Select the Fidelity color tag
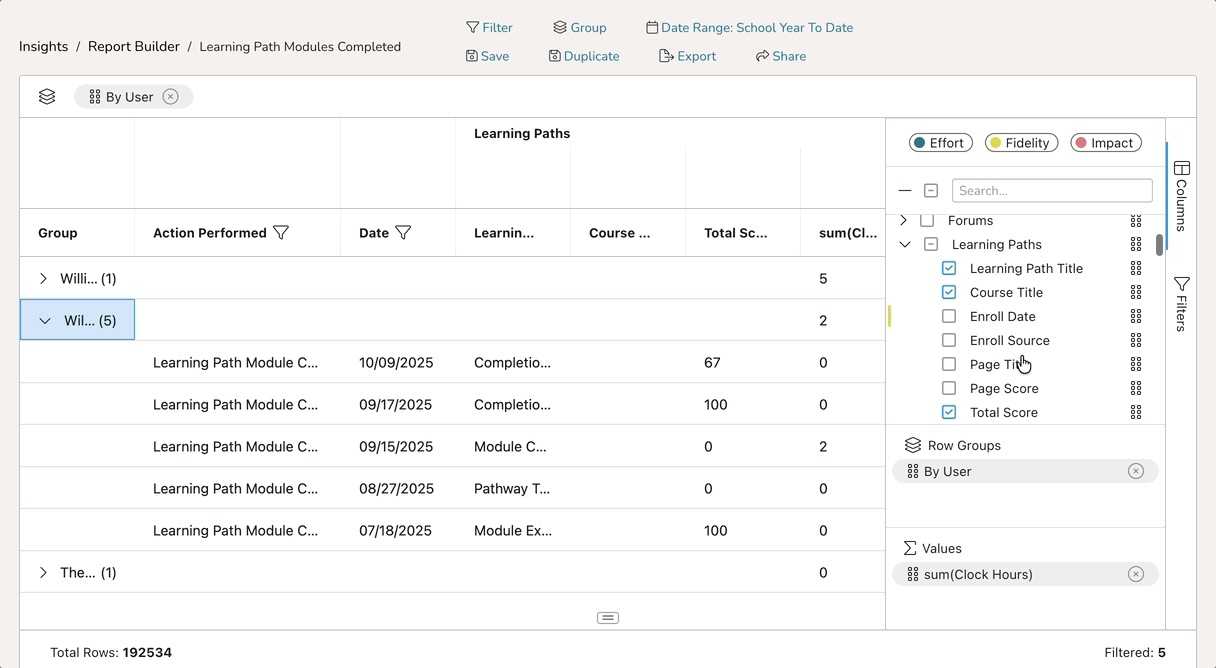1216x668 pixels. coord(1019,143)
